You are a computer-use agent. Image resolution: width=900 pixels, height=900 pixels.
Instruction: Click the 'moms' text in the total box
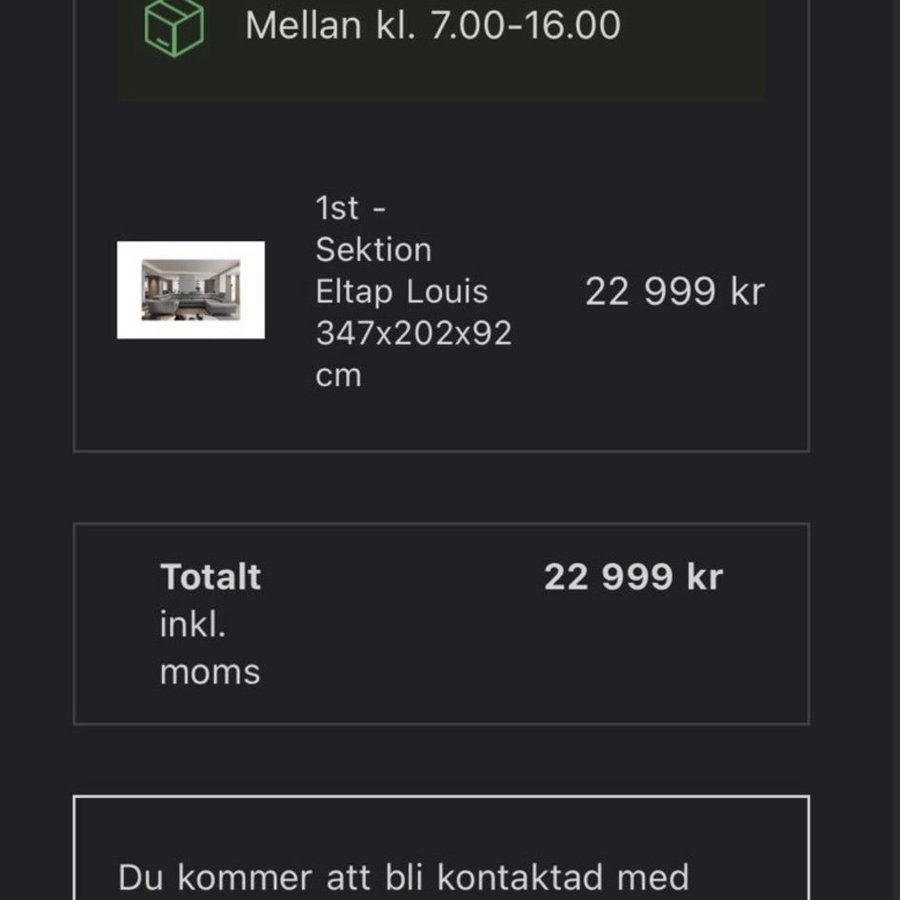pos(210,672)
